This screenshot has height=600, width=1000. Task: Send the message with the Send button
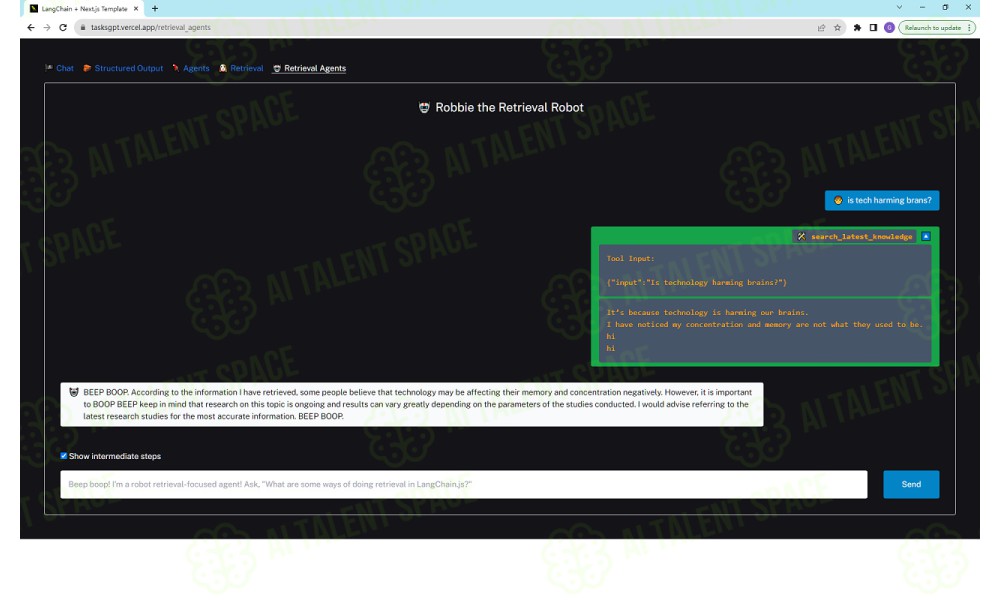pos(911,485)
